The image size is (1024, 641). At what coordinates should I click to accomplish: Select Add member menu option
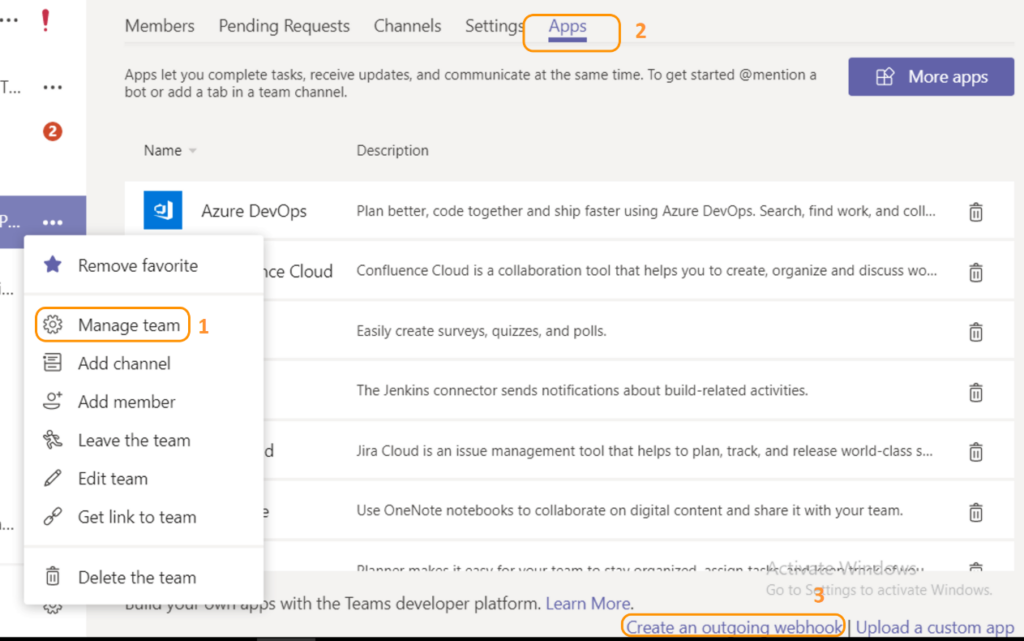(x=127, y=401)
